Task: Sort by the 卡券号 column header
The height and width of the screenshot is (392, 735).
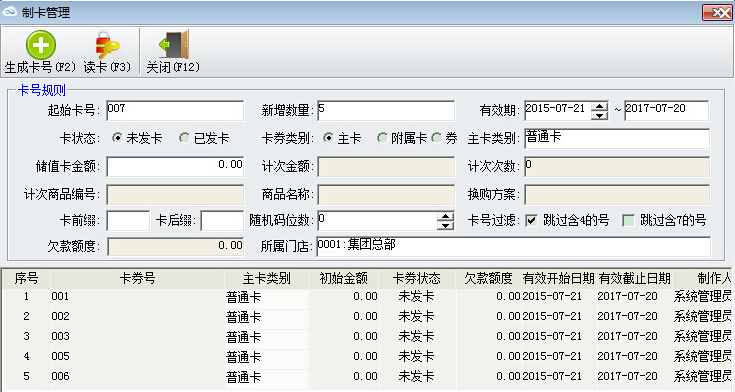Action: pos(137,279)
